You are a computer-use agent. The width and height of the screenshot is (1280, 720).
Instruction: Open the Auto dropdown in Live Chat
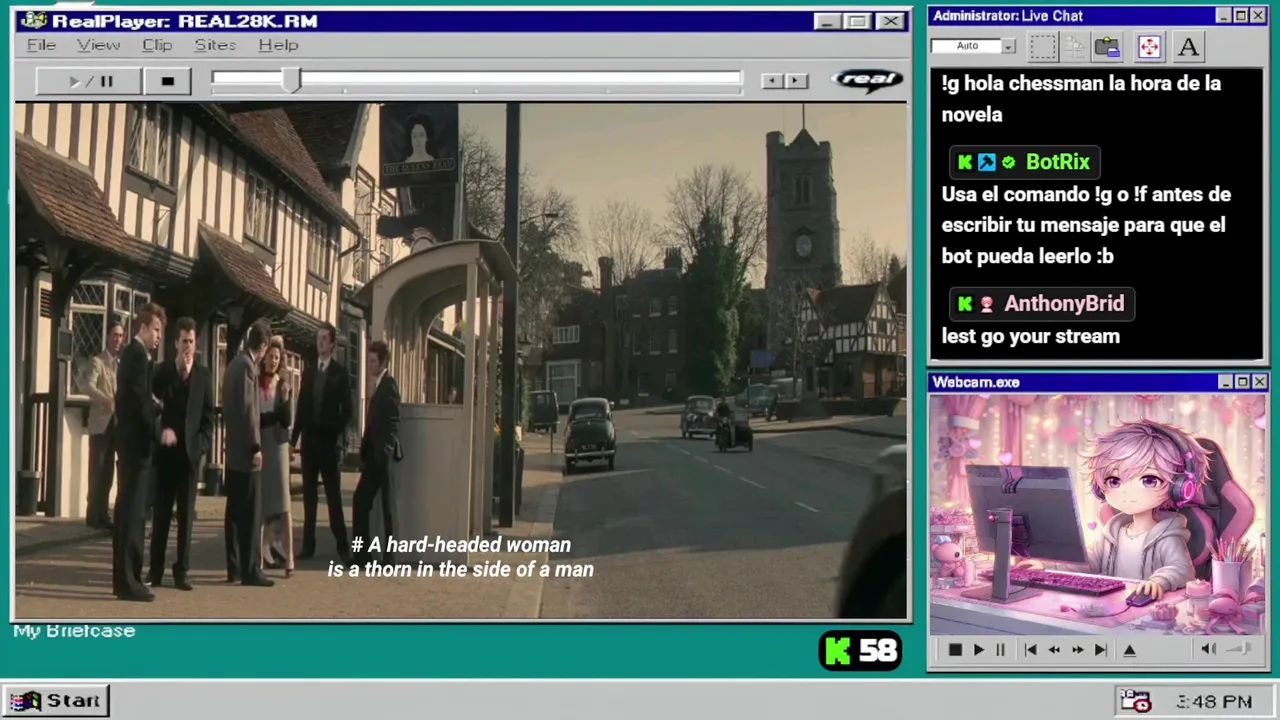1009,46
